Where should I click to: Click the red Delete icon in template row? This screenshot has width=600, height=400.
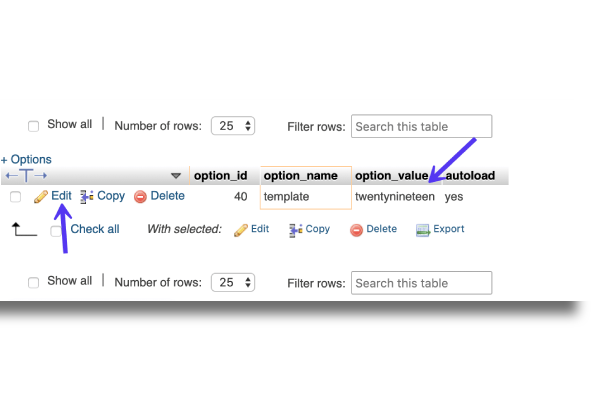(x=140, y=197)
